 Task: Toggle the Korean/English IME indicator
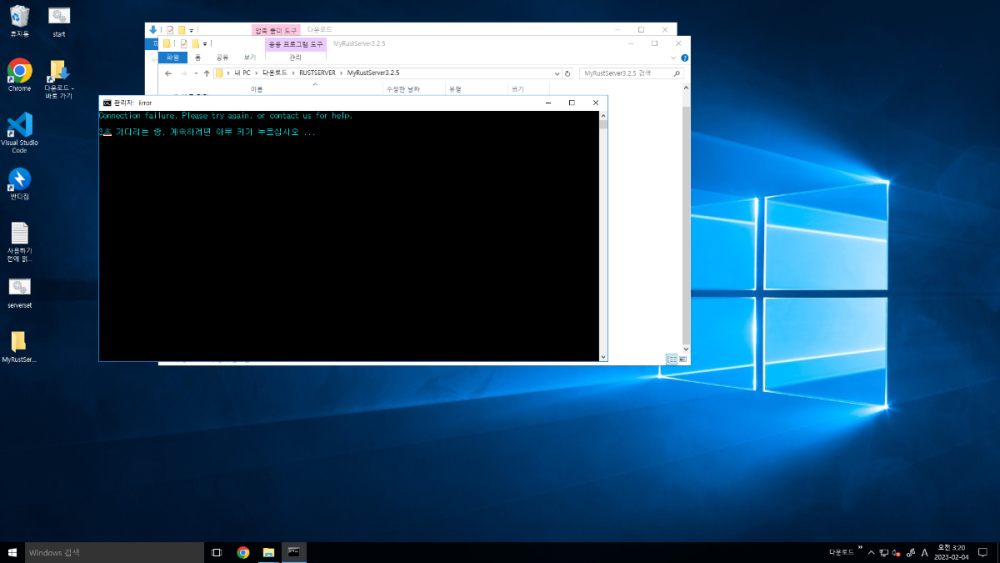coord(923,552)
